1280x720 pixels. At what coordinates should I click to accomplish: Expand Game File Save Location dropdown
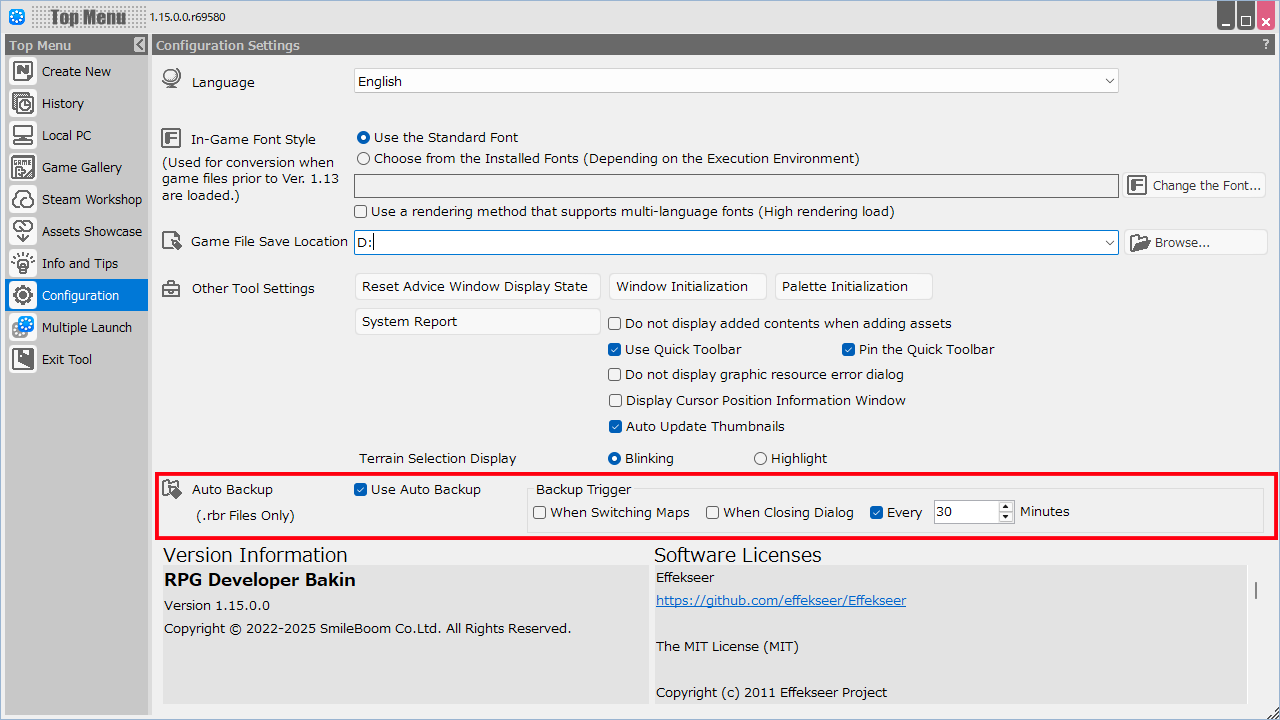tap(1109, 242)
